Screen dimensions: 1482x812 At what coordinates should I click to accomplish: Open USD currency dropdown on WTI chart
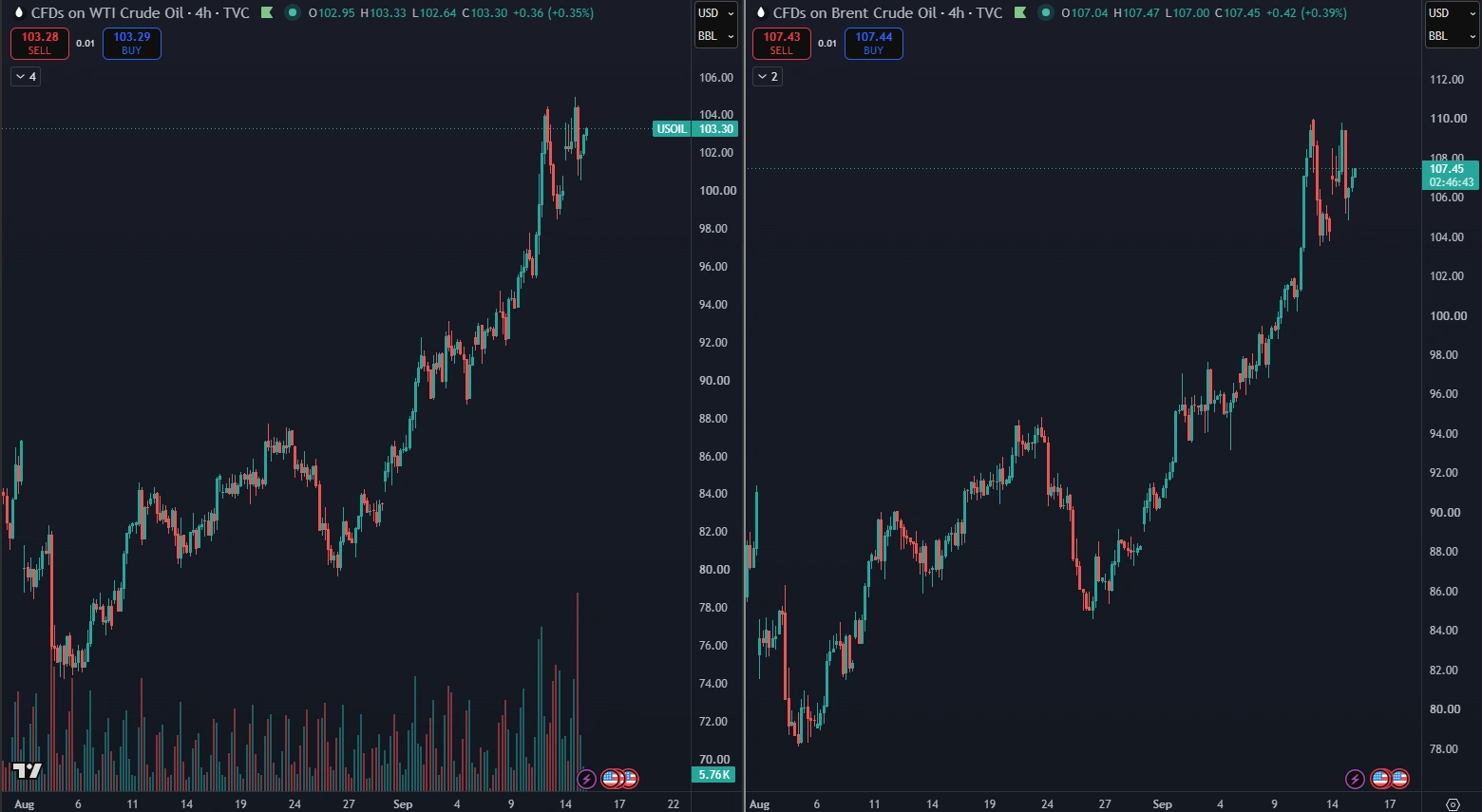click(x=716, y=13)
